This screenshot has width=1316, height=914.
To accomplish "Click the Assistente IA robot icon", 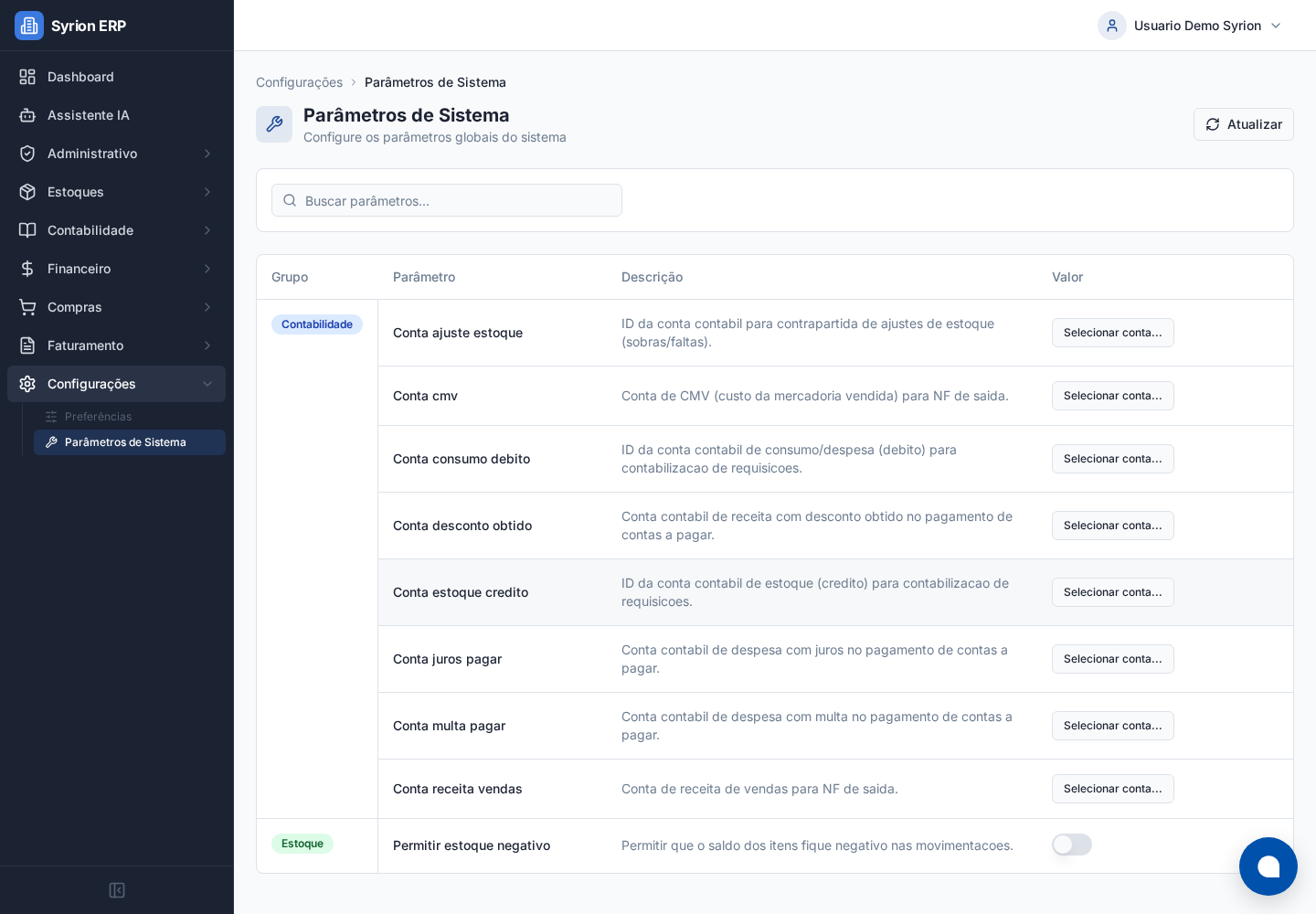I will (x=27, y=115).
